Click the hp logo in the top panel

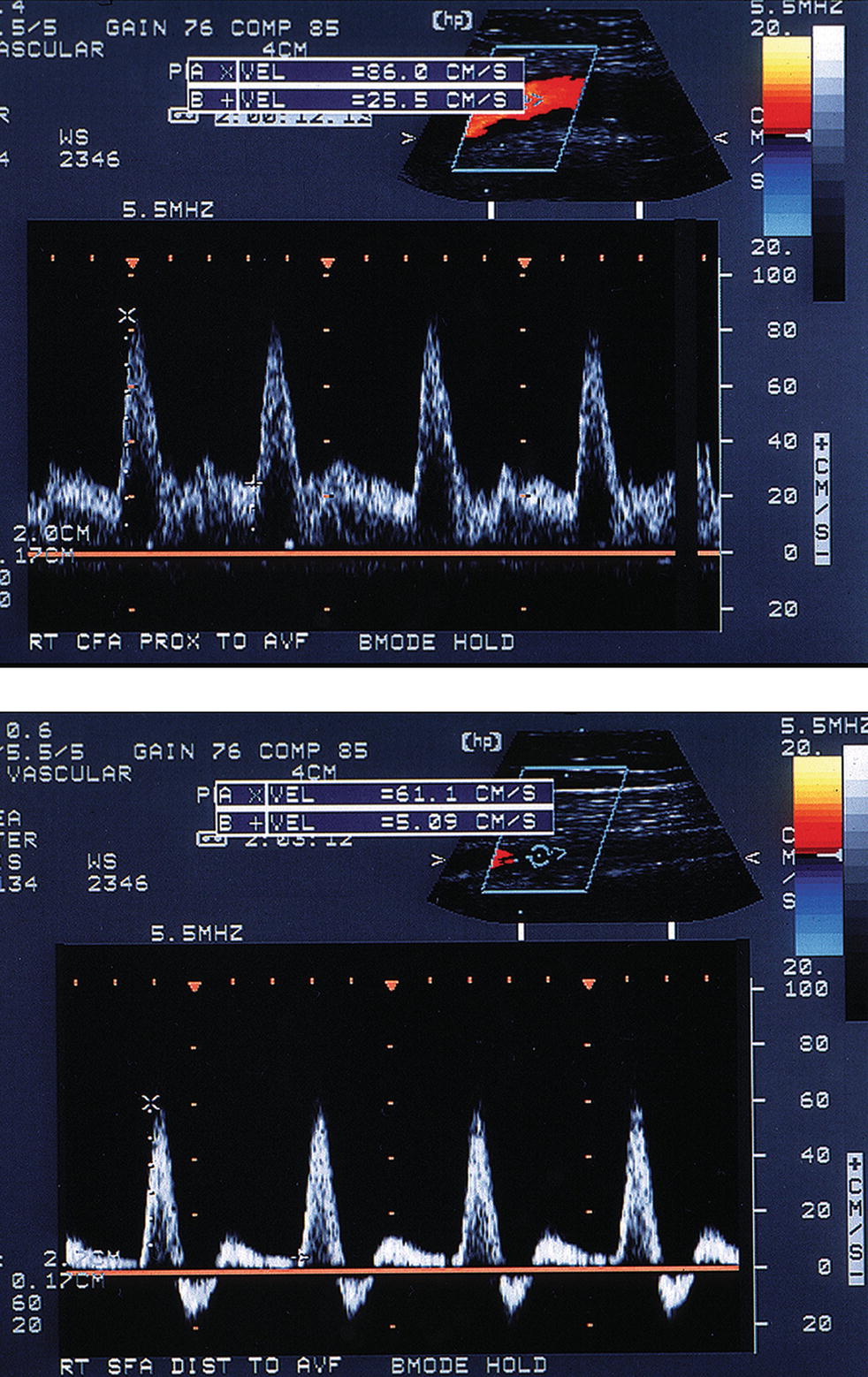tap(454, 20)
